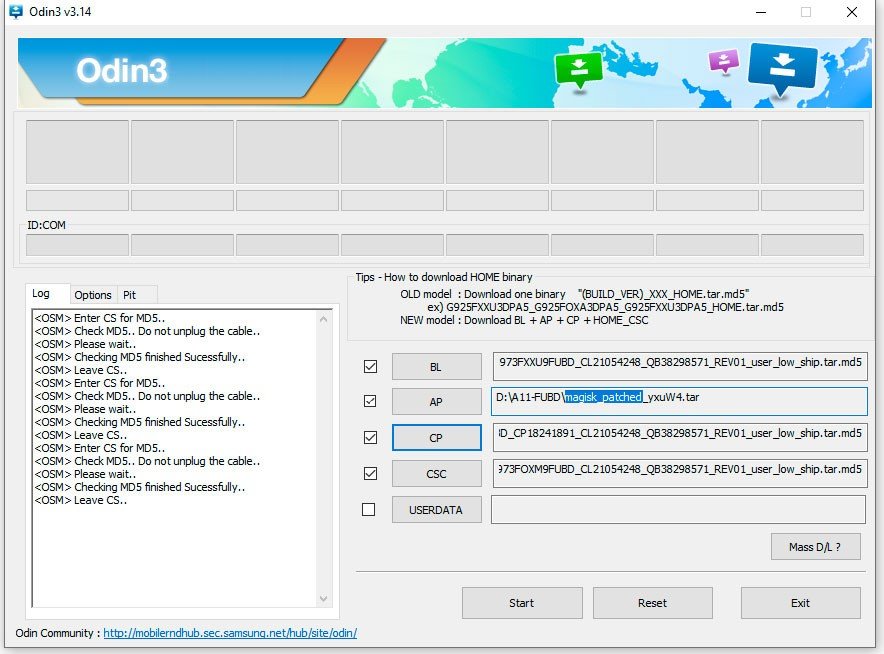Screen dimensions: 884x654
Task: Click the AP magisk_patched file path field
Action: (679, 401)
